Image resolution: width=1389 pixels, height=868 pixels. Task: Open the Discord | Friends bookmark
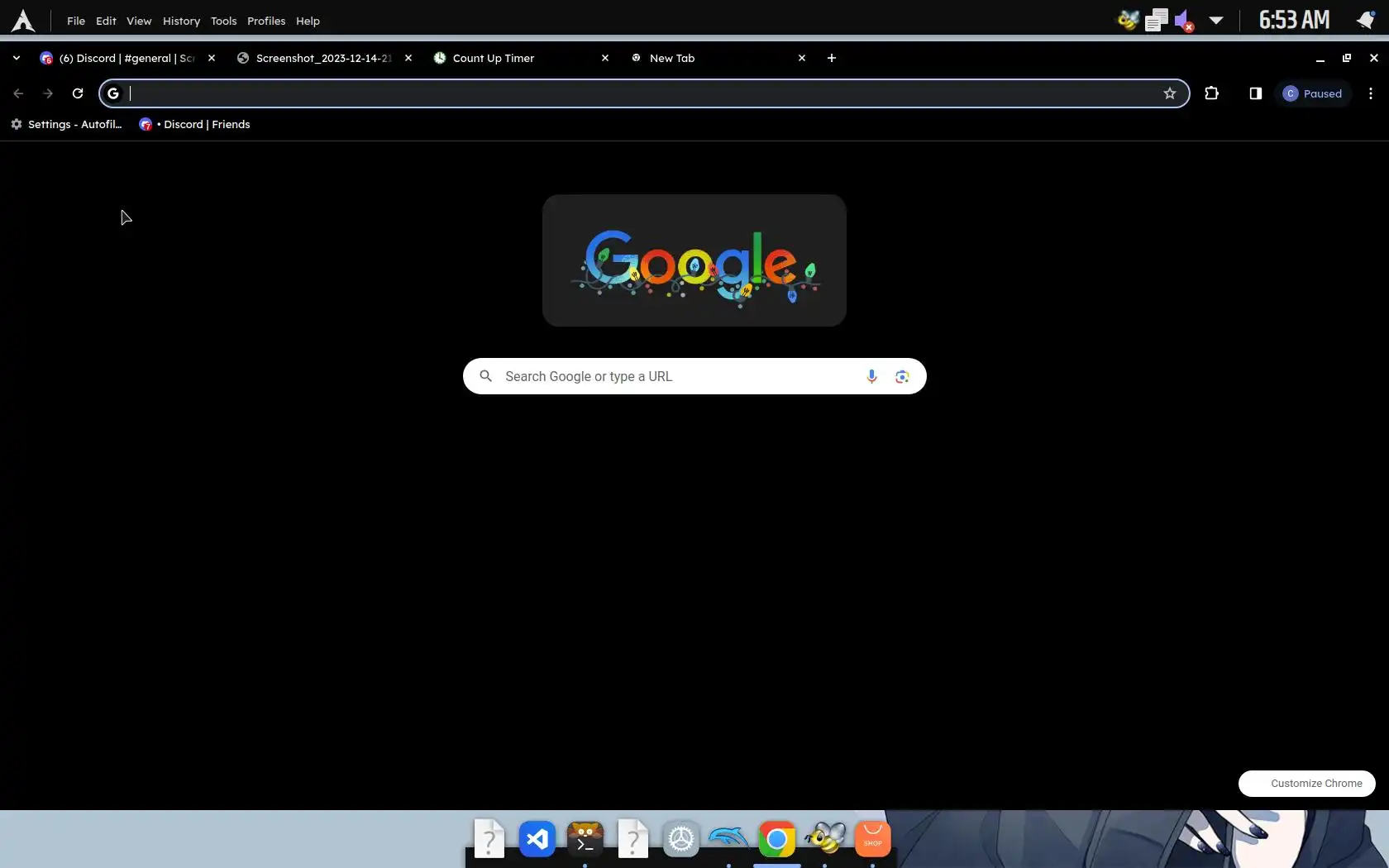194,124
